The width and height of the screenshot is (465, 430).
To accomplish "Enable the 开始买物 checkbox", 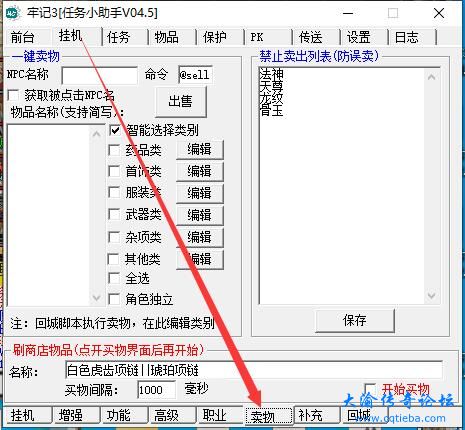I will [370, 388].
